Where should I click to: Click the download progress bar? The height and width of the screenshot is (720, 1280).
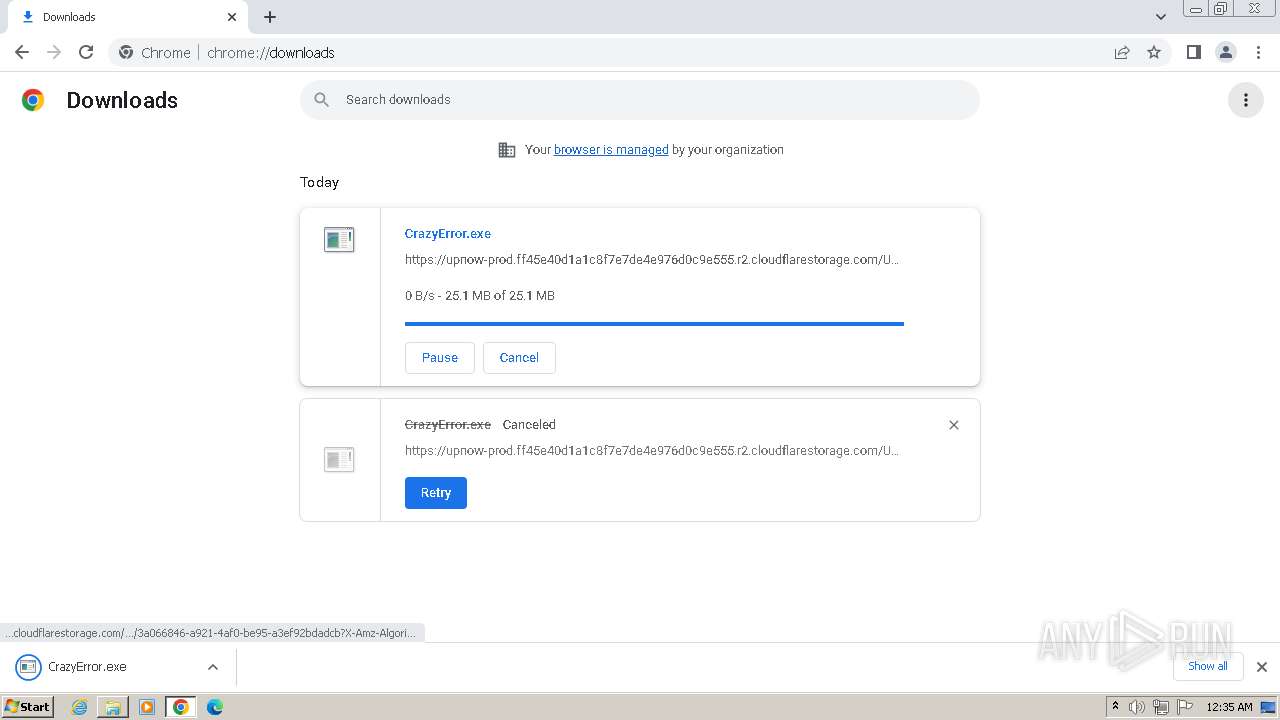[x=654, y=324]
